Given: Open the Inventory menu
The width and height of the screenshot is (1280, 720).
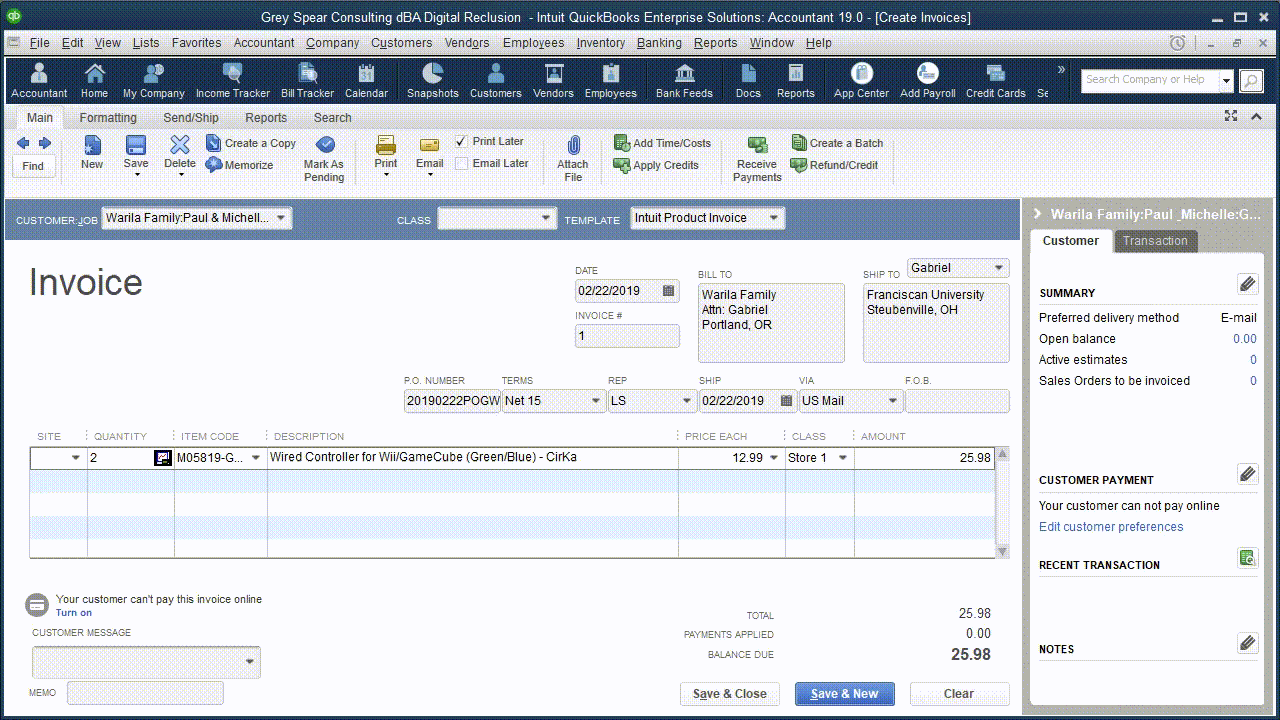Looking at the screenshot, I should point(601,43).
